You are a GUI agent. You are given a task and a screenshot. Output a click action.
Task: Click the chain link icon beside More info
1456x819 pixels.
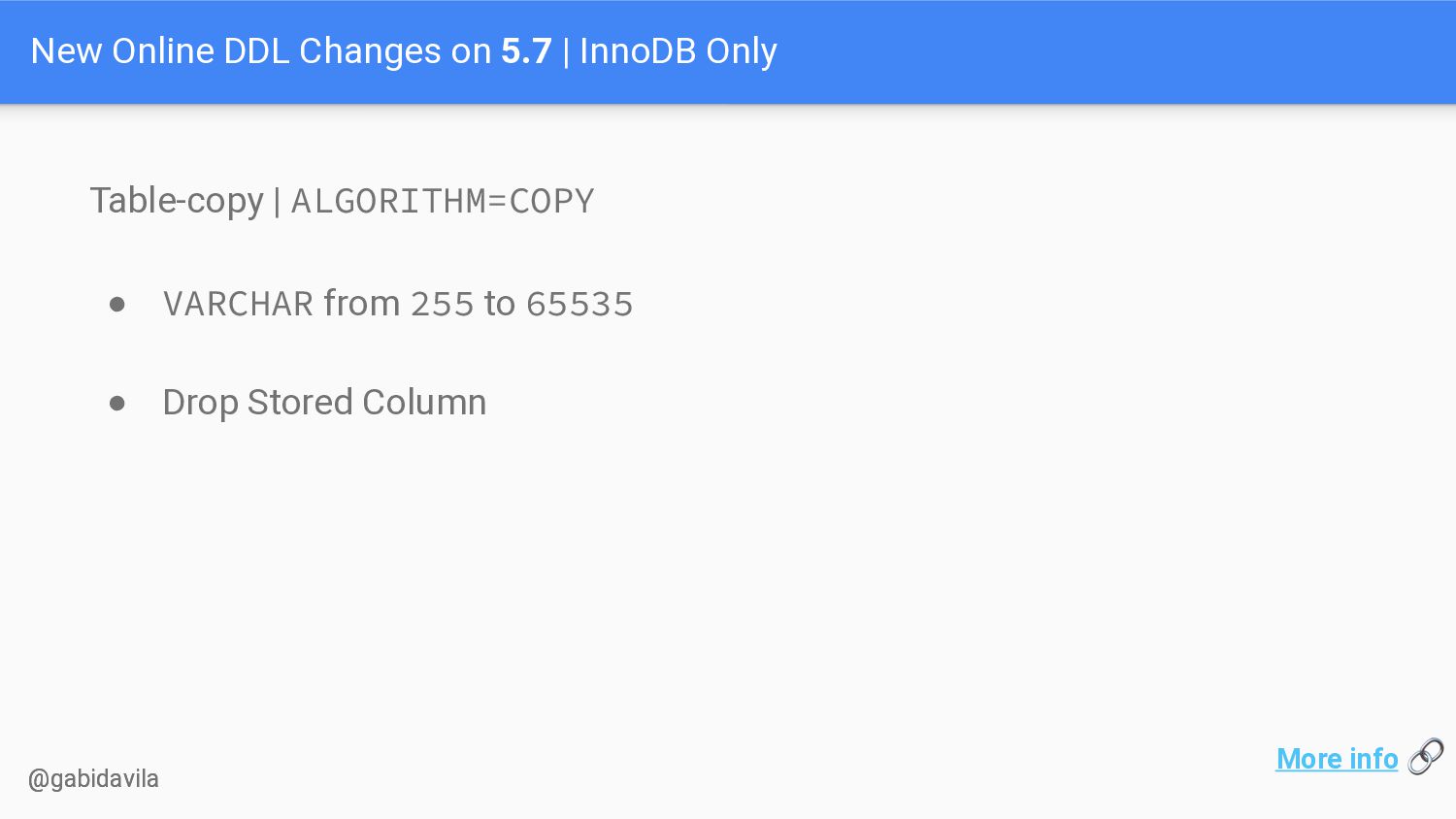pyautogui.click(x=1426, y=757)
